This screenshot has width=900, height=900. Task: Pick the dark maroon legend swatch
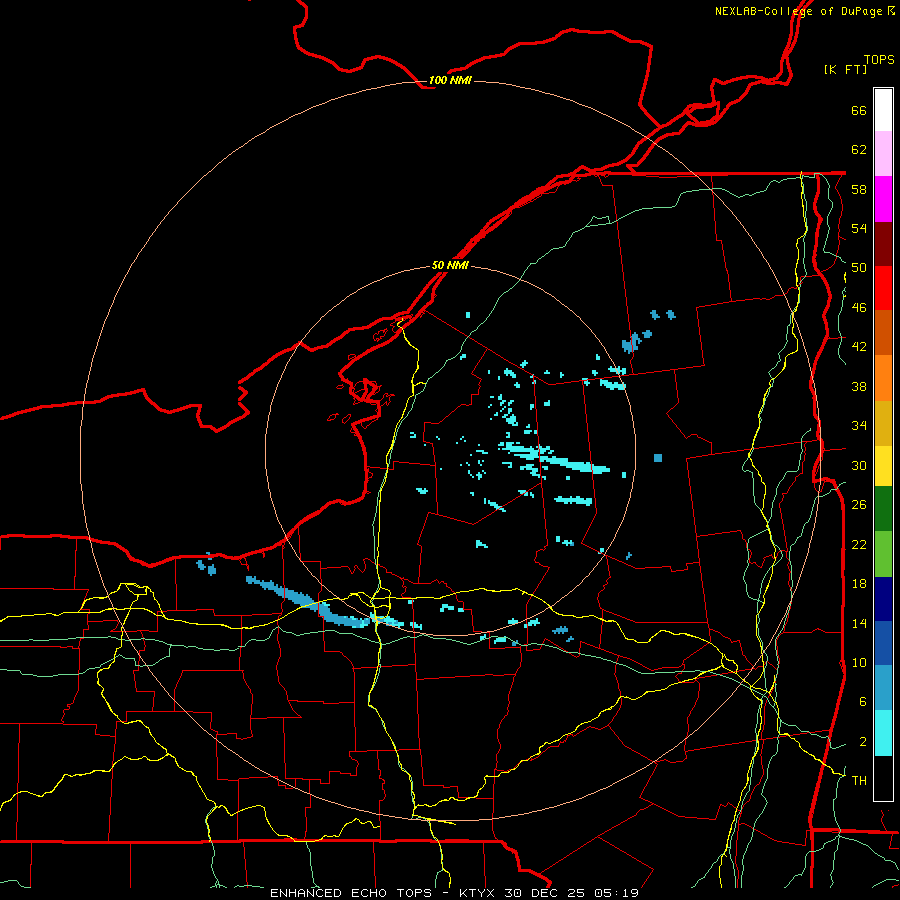coord(883,243)
